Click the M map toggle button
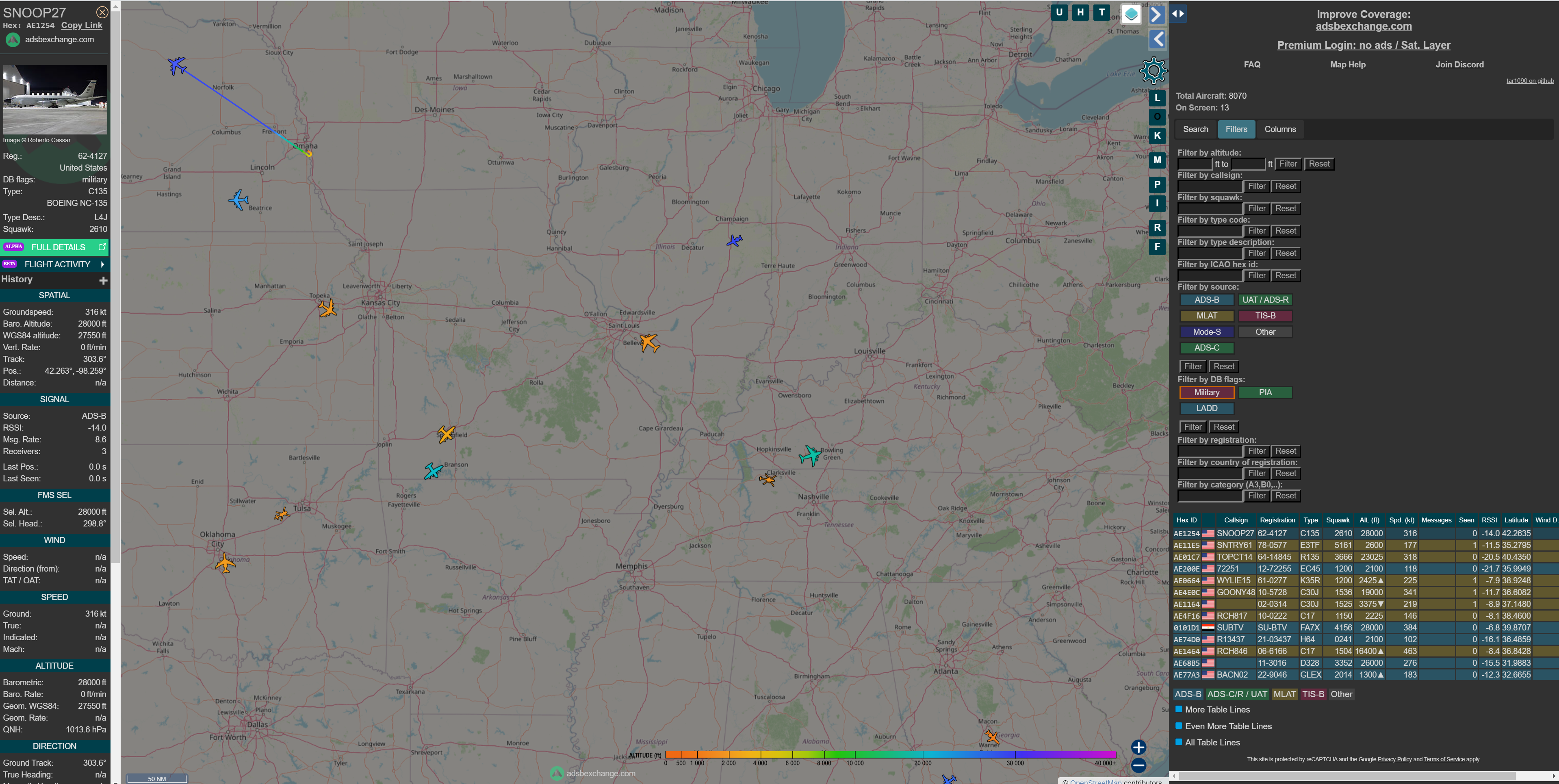1559x784 pixels. [1157, 160]
